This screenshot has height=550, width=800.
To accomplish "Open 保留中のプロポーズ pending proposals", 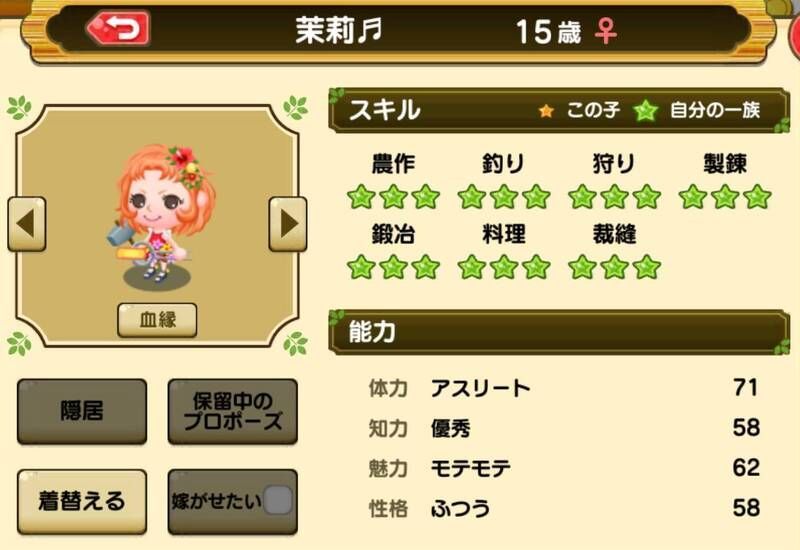I will pos(233,411).
